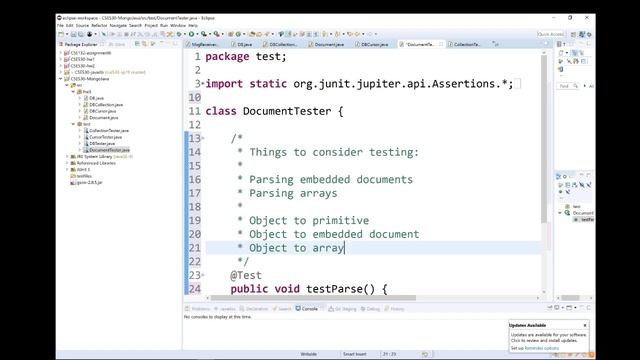Image resolution: width=640 pixels, height=360 pixels.
Task: Place cursor on 'class DocumentTester {' line
Action: pyautogui.click(x=274, y=111)
